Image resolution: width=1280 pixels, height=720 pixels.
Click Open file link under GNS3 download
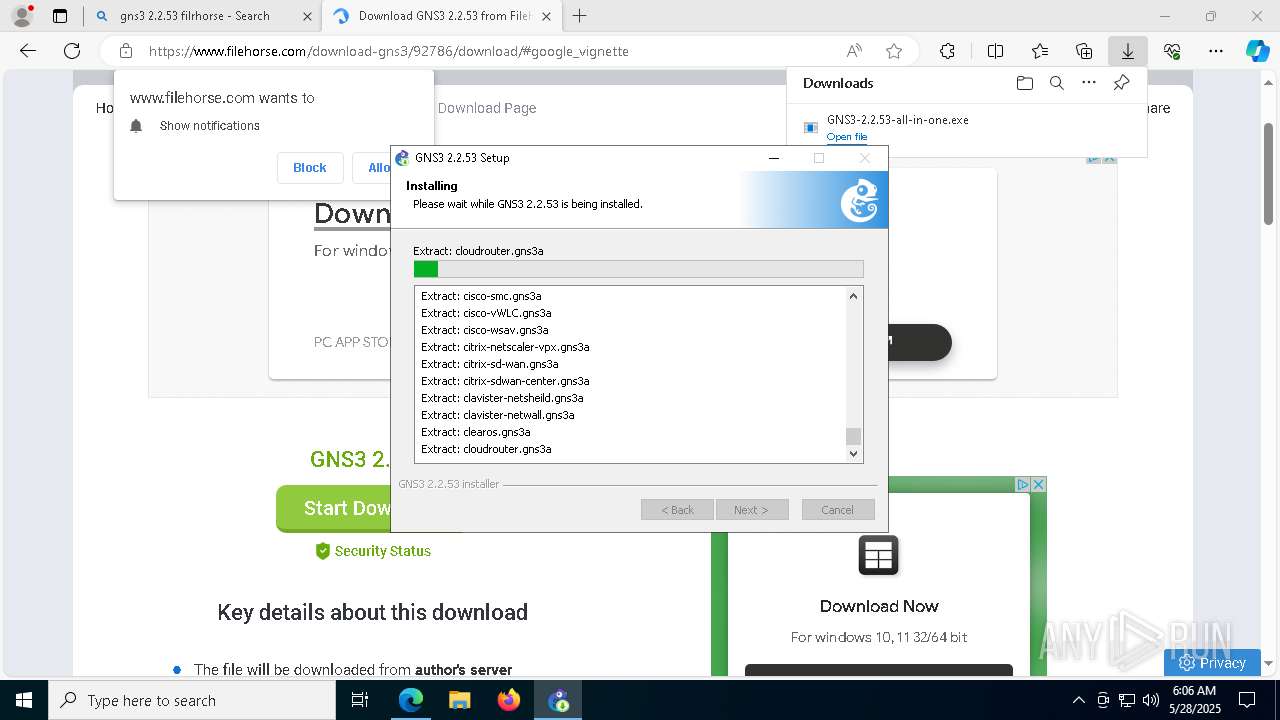pyautogui.click(x=847, y=137)
